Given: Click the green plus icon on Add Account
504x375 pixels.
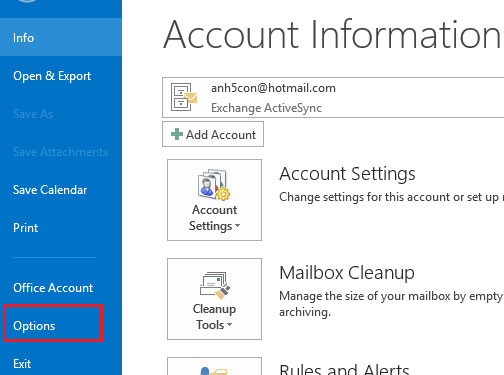Looking at the screenshot, I should pos(177,134).
